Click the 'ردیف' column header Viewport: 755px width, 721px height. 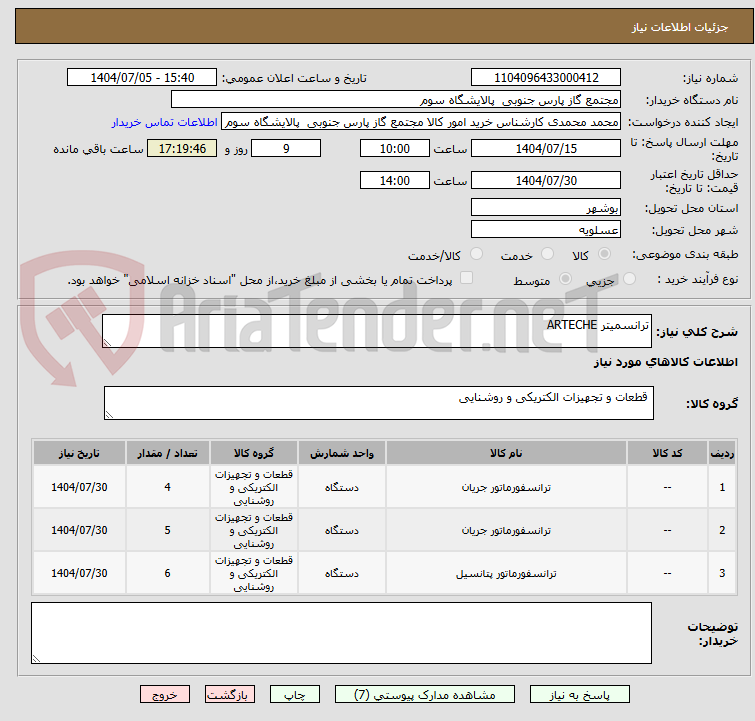coord(722,453)
